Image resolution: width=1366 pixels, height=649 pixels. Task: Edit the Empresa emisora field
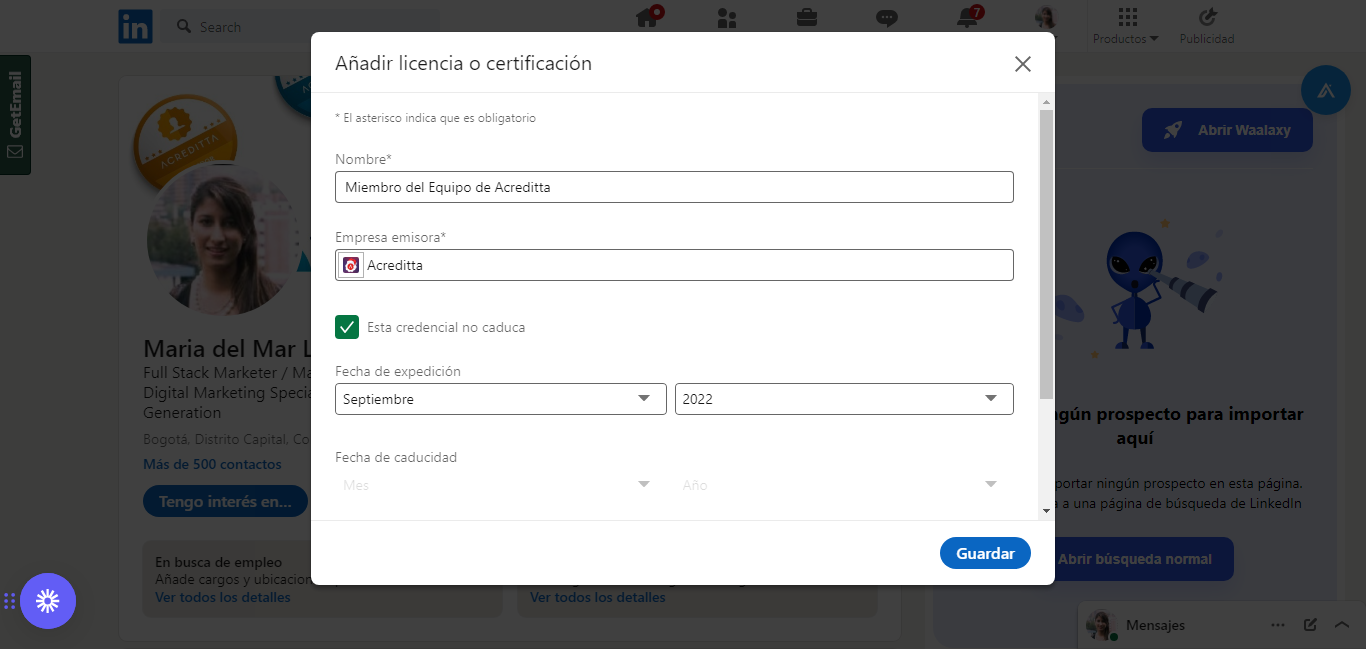tap(674, 265)
